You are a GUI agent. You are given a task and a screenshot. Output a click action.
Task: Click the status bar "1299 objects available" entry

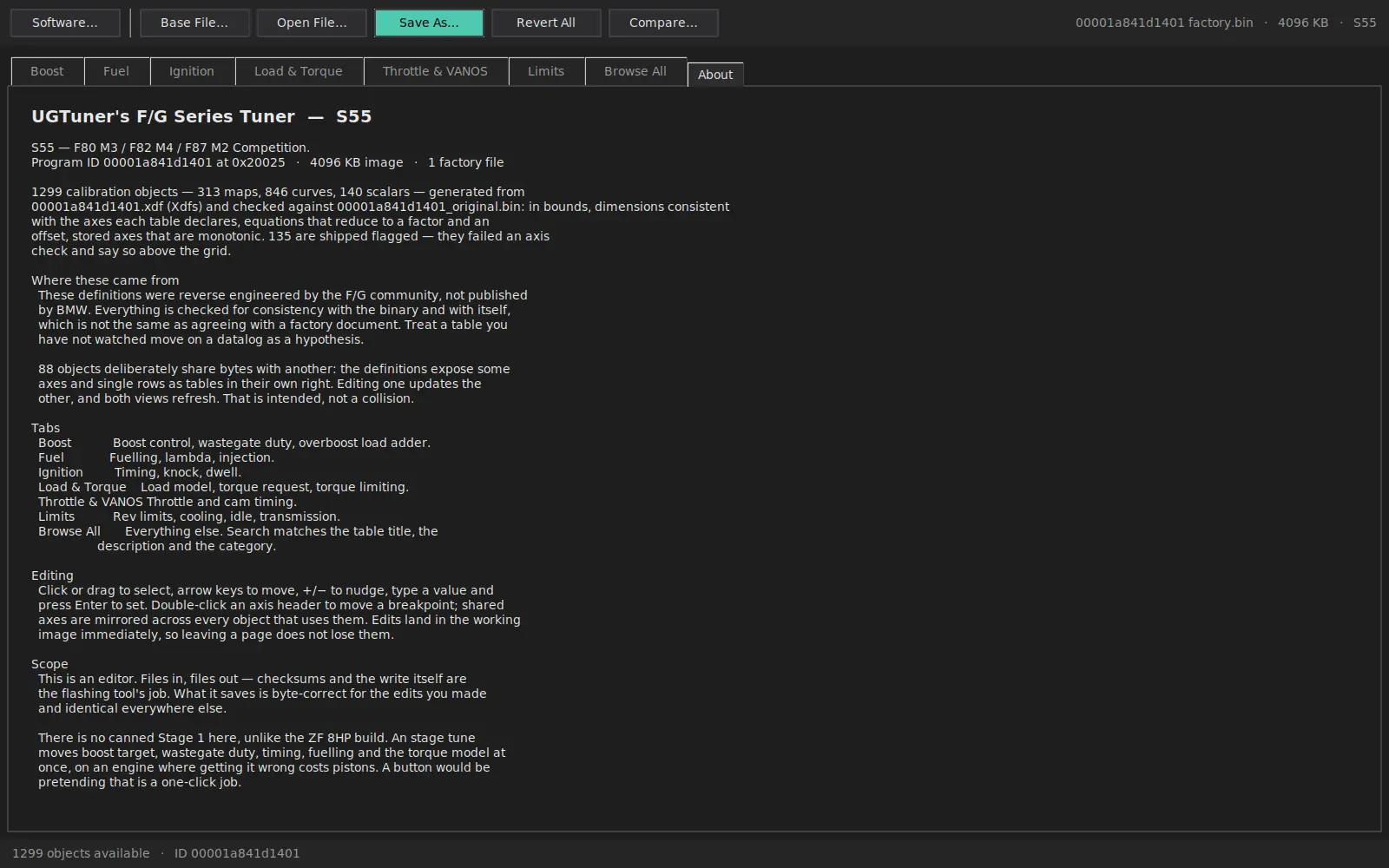(81, 853)
